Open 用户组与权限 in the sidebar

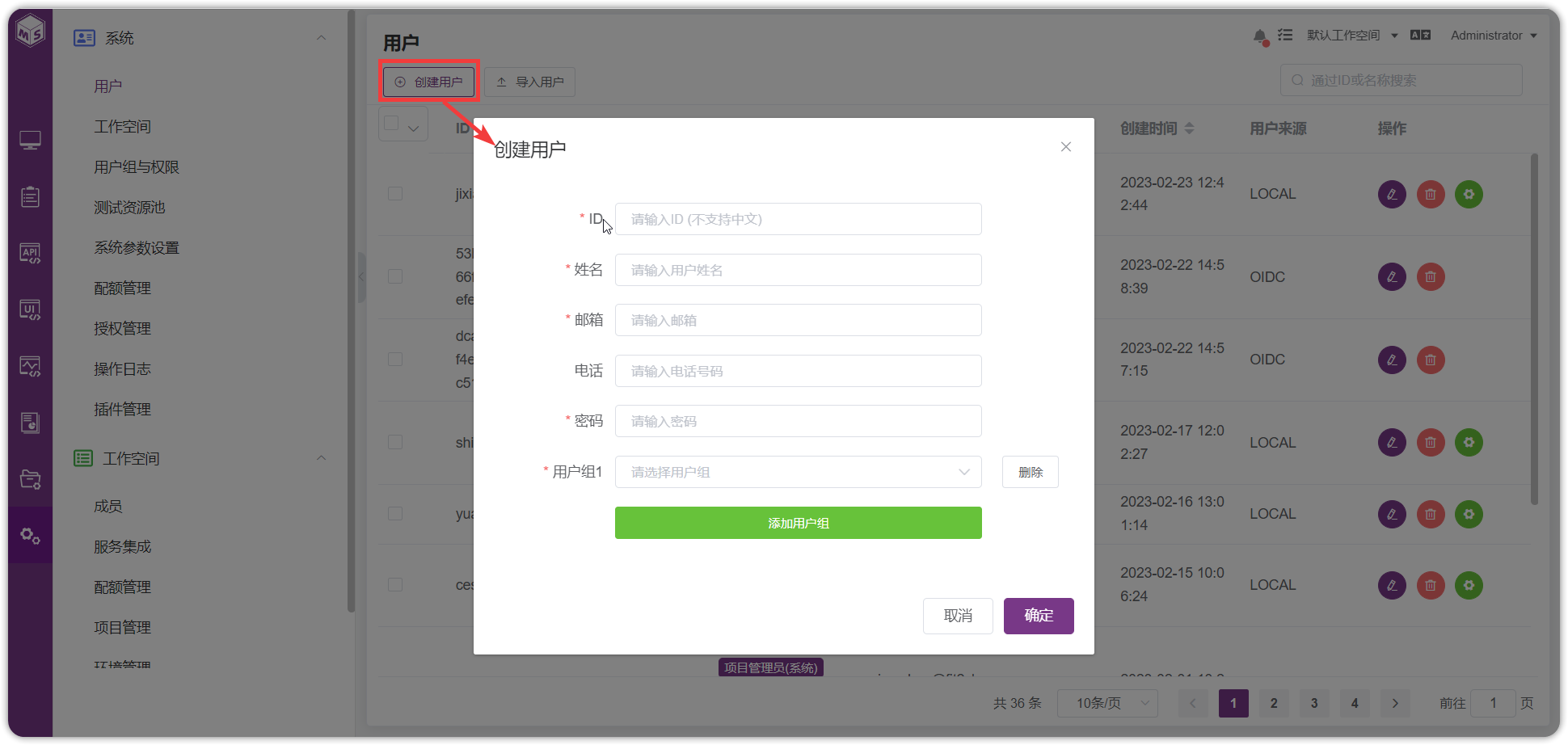coord(137,167)
